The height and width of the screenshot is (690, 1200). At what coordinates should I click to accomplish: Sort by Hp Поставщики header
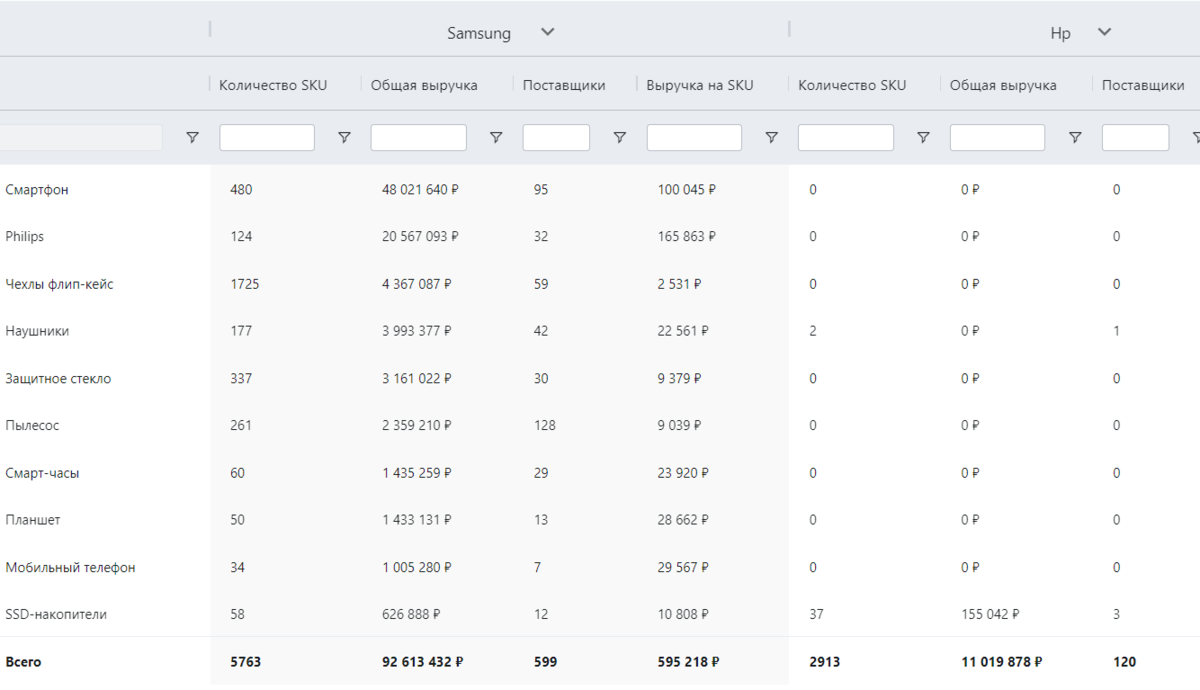1143,85
